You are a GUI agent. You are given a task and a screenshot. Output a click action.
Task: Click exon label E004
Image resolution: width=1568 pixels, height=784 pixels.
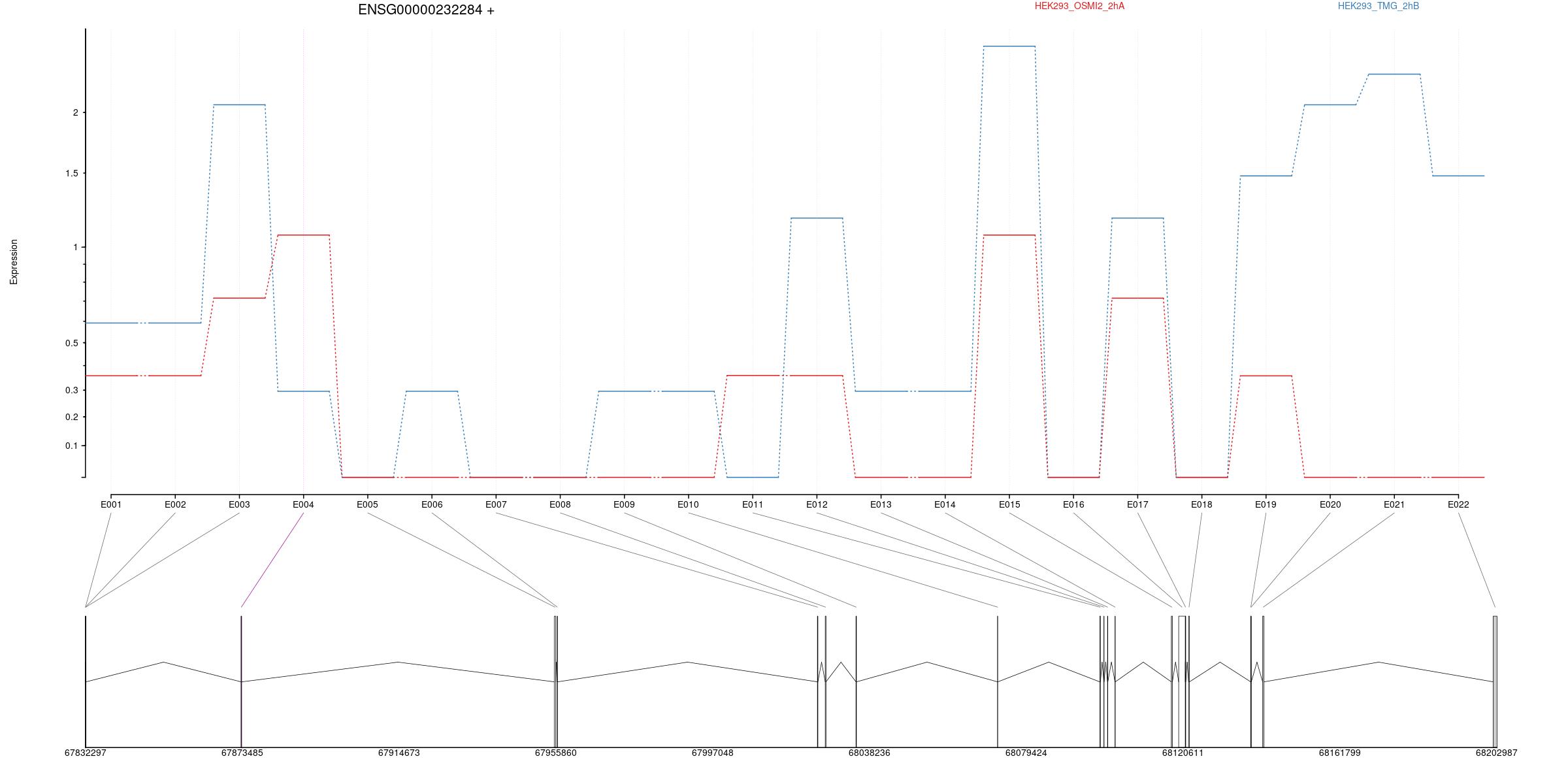pyautogui.click(x=303, y=504)
